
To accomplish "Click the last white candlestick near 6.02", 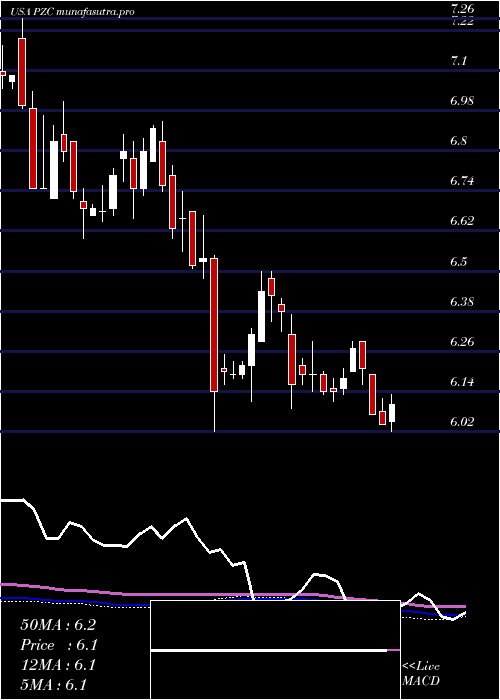I will [392, 413].
